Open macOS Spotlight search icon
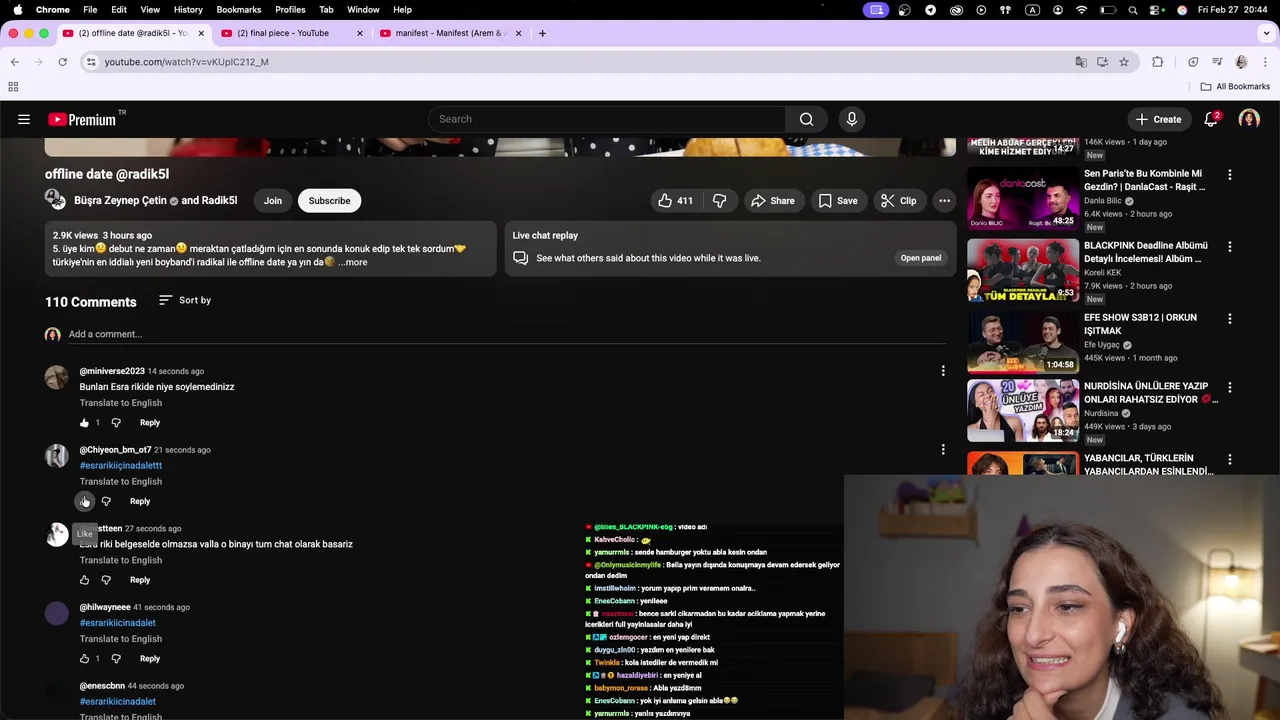 pos(1133,10)
